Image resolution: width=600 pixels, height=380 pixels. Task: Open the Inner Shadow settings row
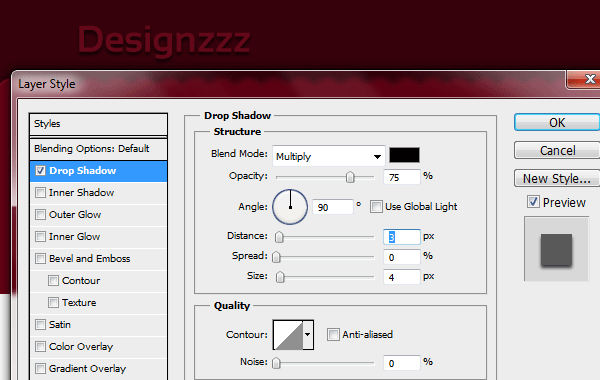click(x=98, y=192)
